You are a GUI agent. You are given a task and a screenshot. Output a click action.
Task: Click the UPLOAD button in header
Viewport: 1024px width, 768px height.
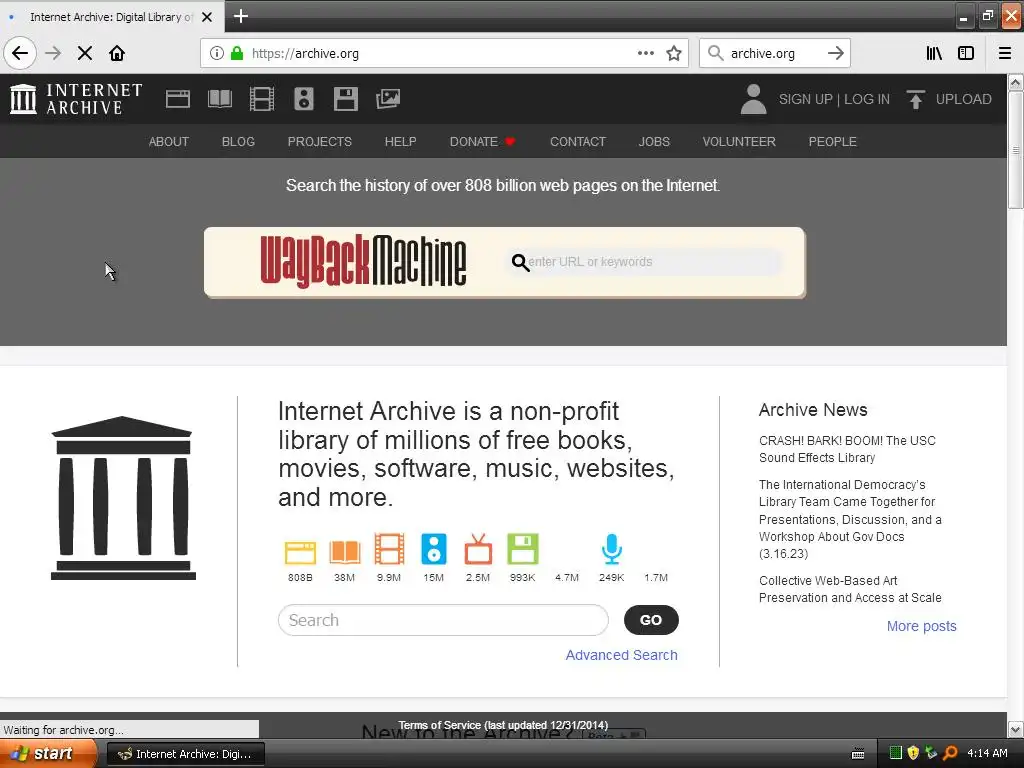point(949,99)
